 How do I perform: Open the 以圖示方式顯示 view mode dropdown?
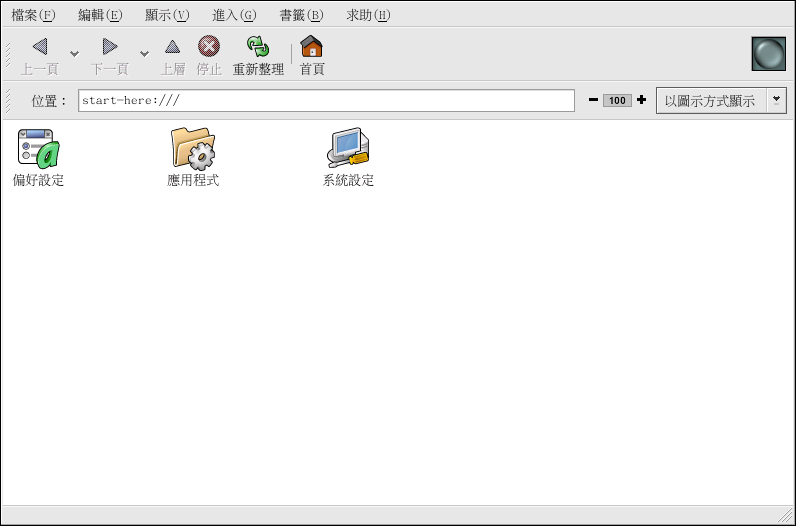[720, 101]
